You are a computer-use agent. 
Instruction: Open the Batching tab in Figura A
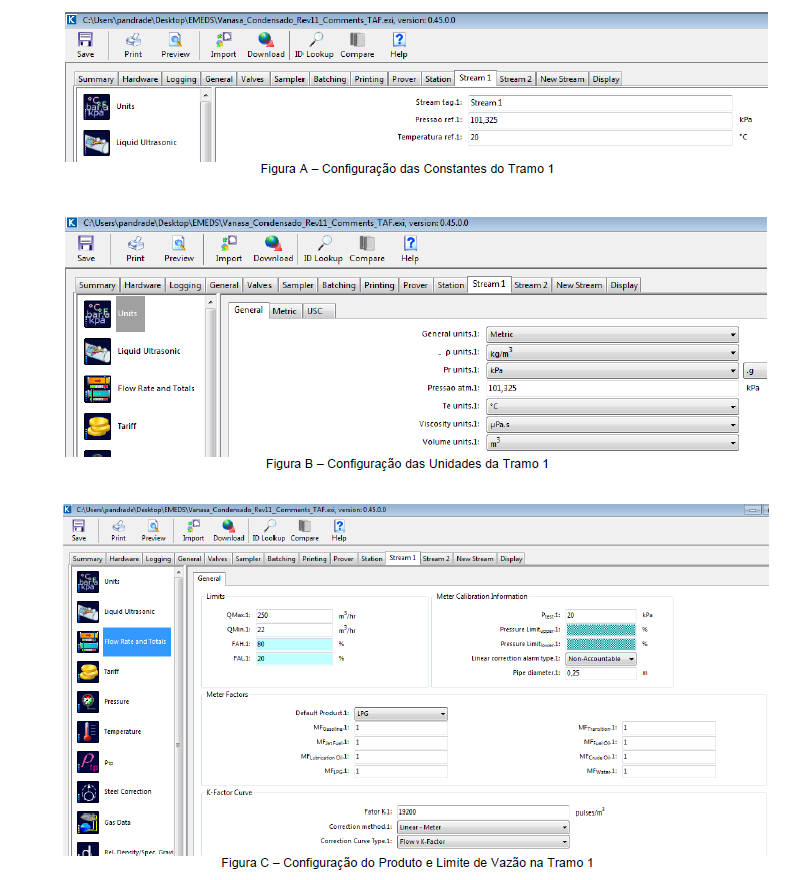329,79
